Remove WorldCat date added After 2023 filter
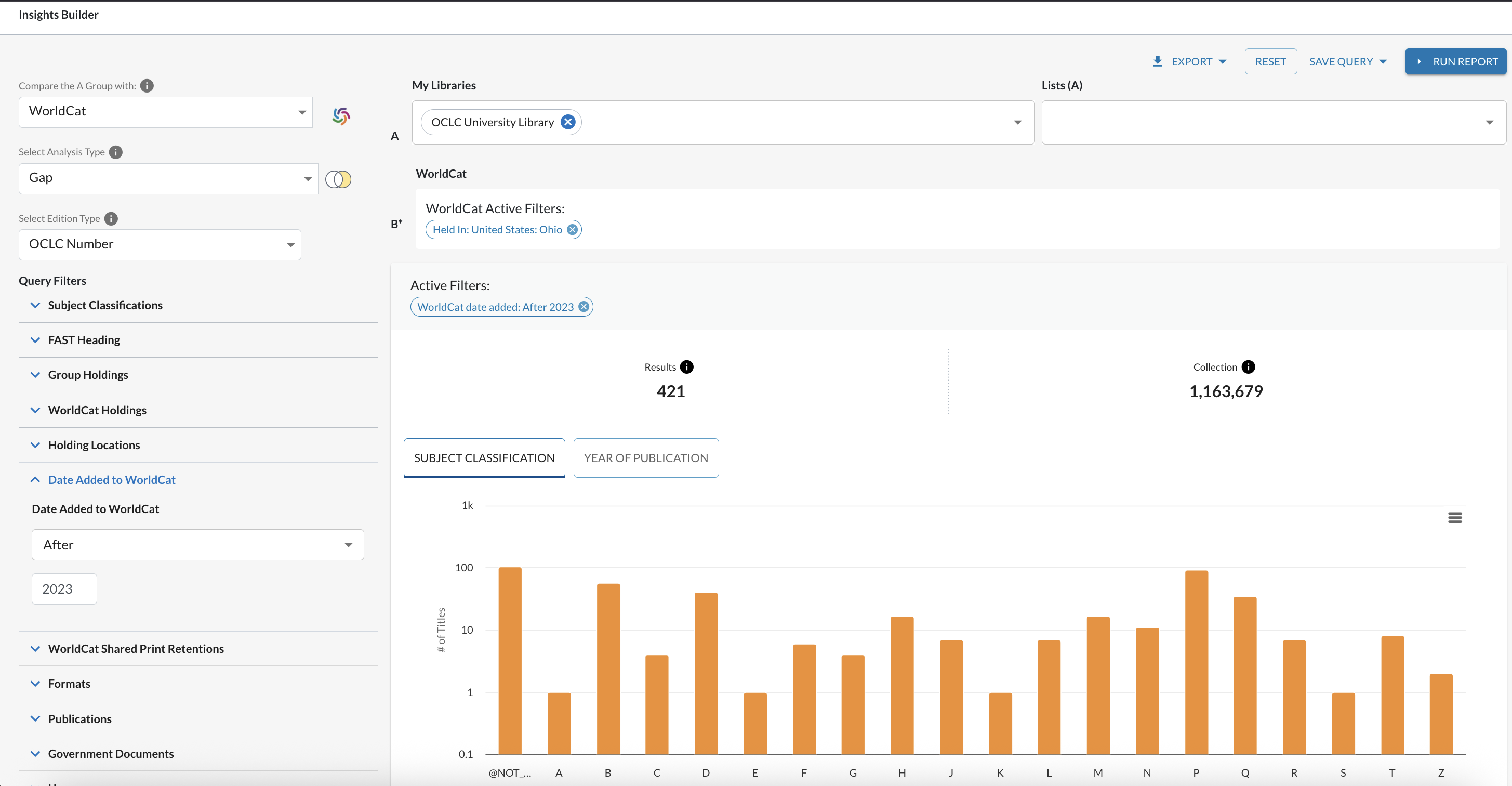 coord(583,307)
